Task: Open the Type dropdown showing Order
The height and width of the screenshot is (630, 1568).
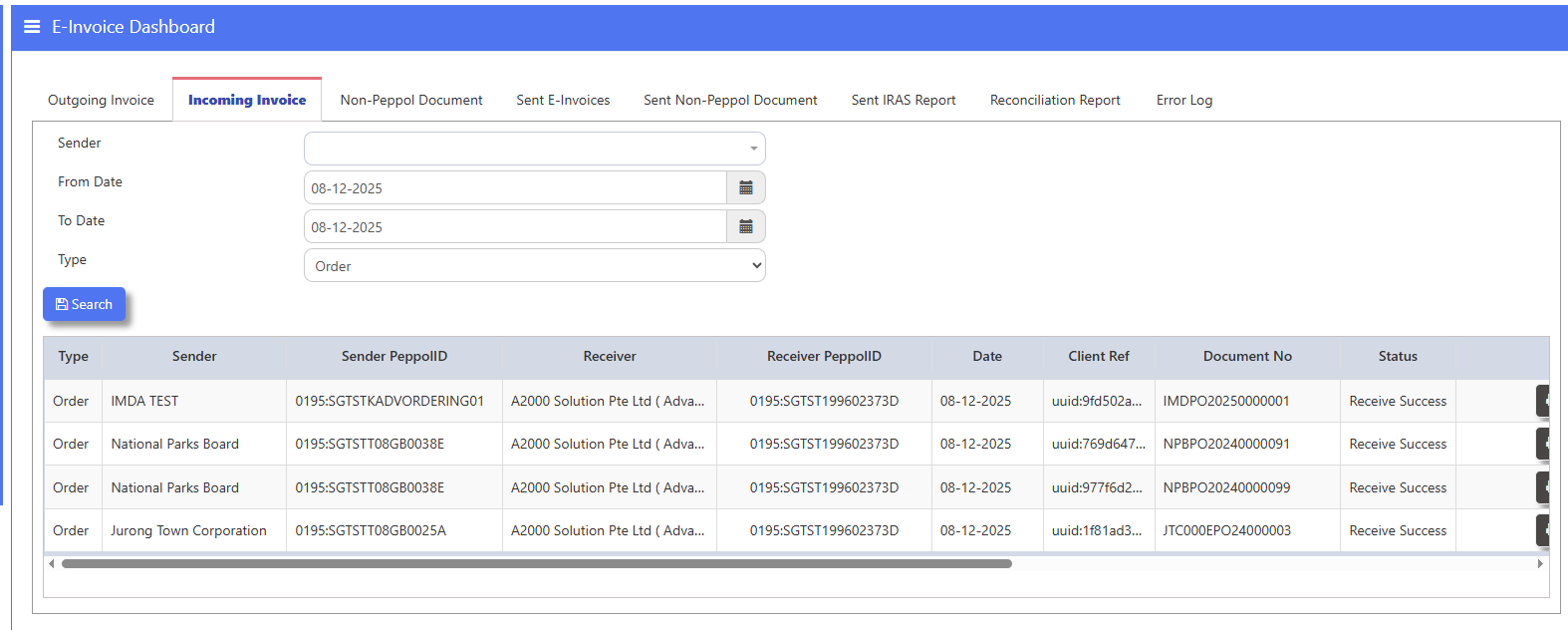Action: [x=535, y=265]
